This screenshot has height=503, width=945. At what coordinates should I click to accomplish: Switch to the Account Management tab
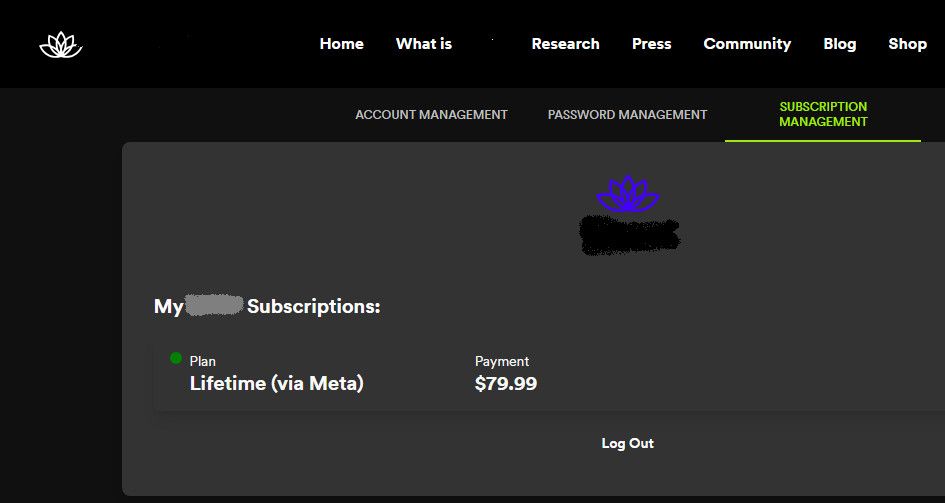click(x=431, y=115)
